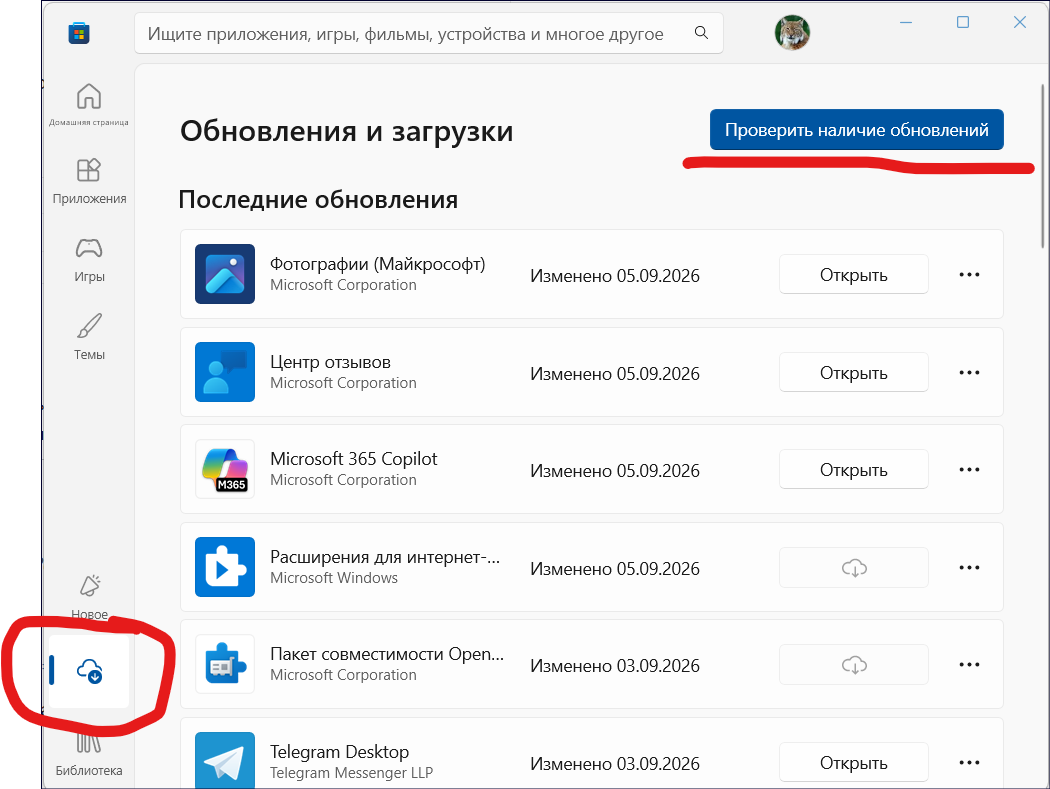Maximize the Microsoft Store window

[x=963, y=22]
